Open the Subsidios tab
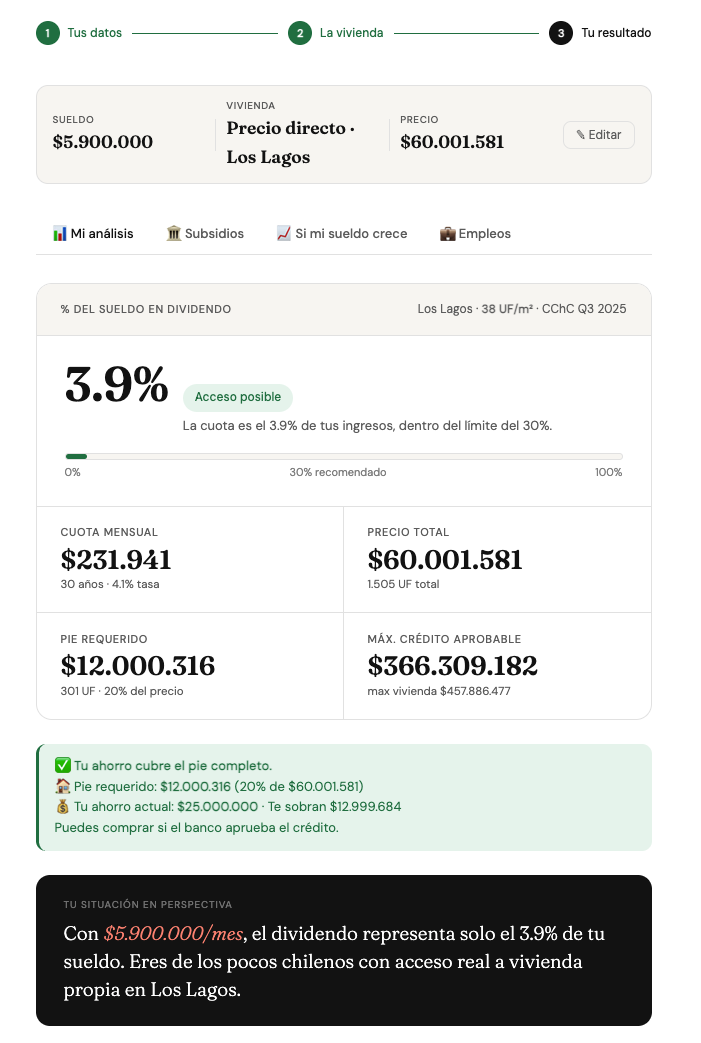The width and height of the screenshot is (701, 1043). click(205, 234)
